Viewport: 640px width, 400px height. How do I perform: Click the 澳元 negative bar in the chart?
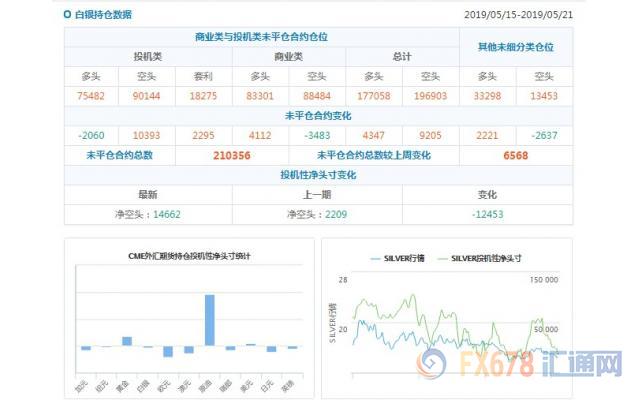(x=189, y=350)
